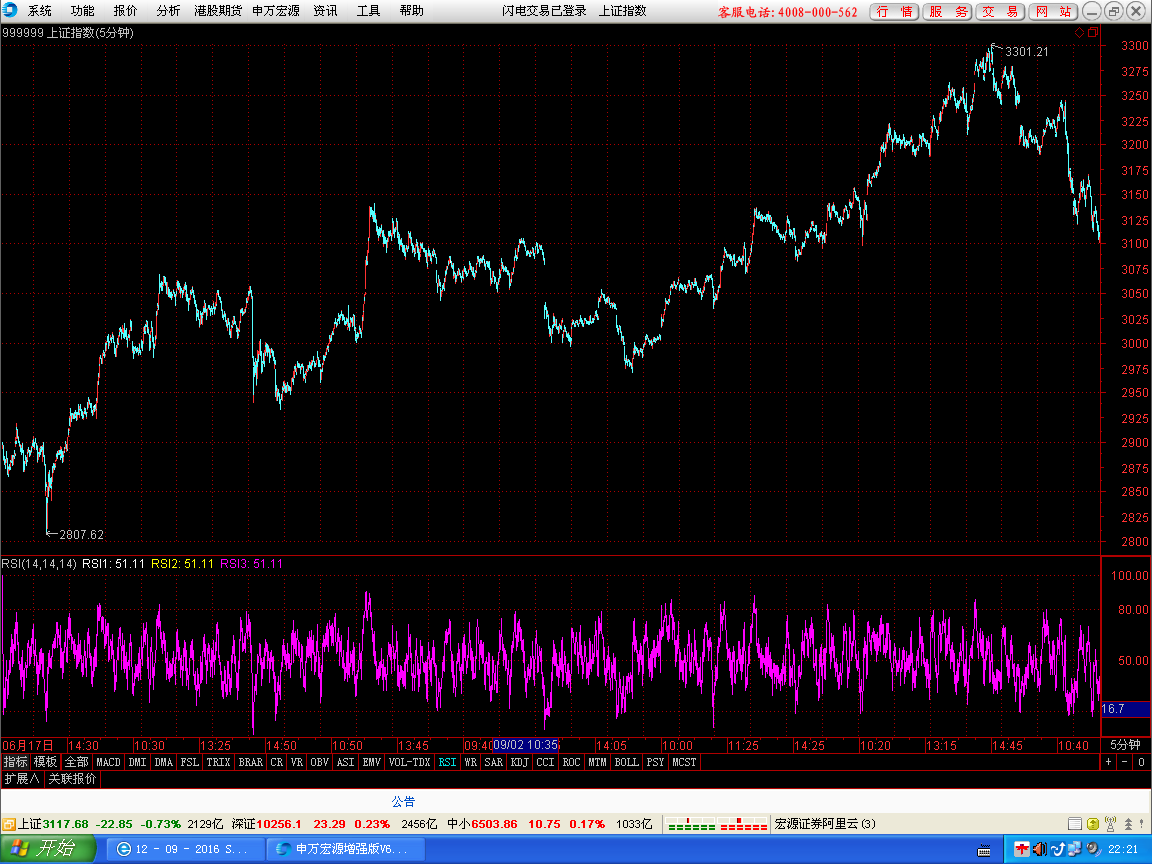Switch indicator to BRAR
The height and width of the screenshot is (864, 1152).
point(251,762)
